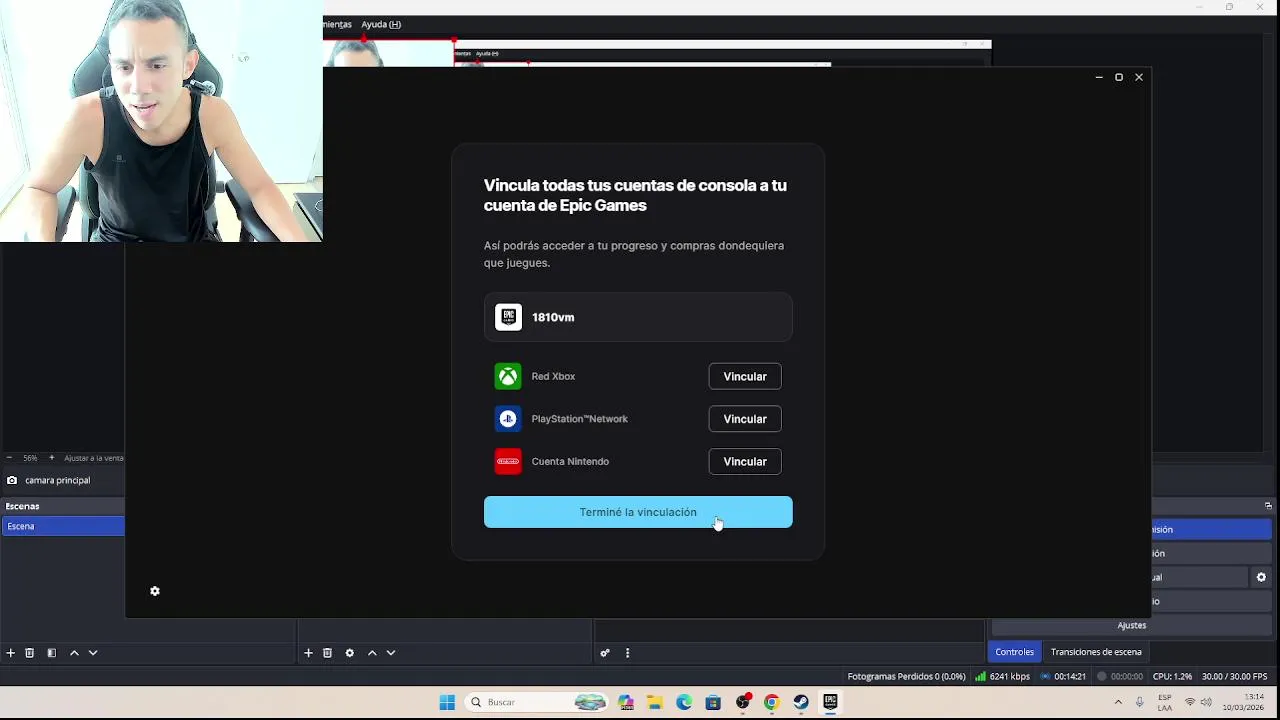Image resolution: width=1280 pixels, height=720 pixels.
Task: Select the camara principal source label
Action: [57, 480]
